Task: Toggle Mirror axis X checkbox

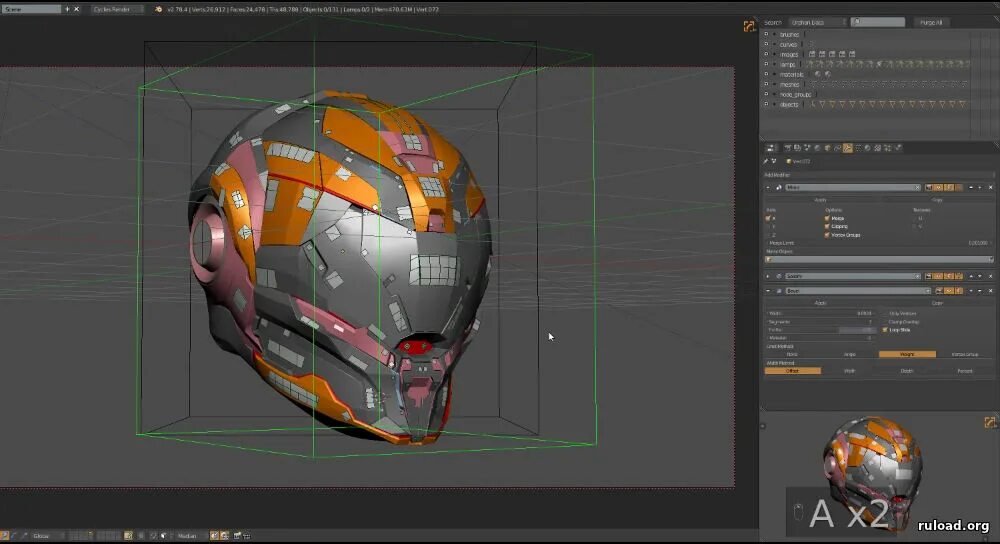Action: [768, 218]
